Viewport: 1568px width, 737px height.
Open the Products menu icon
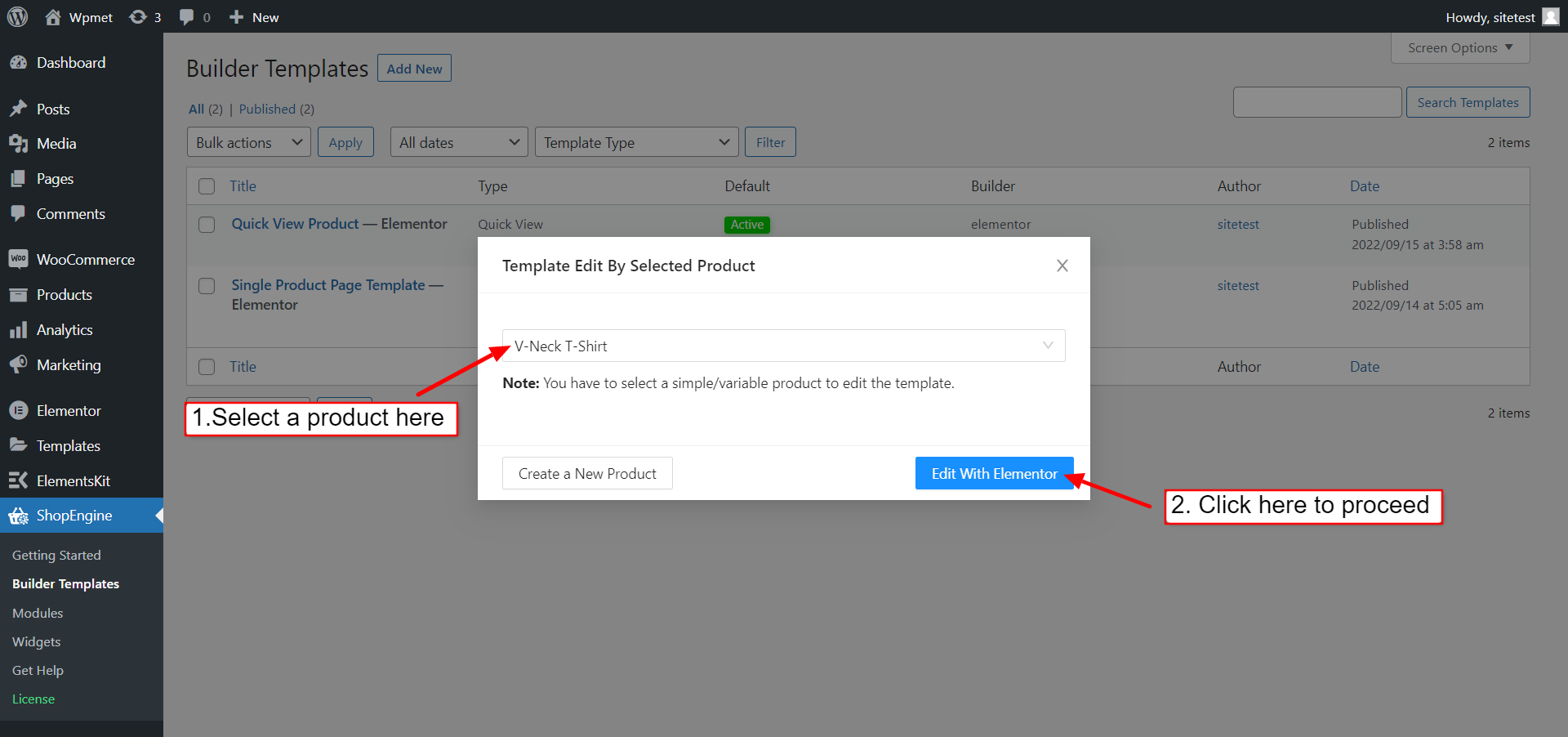click(x=20, y=294)
